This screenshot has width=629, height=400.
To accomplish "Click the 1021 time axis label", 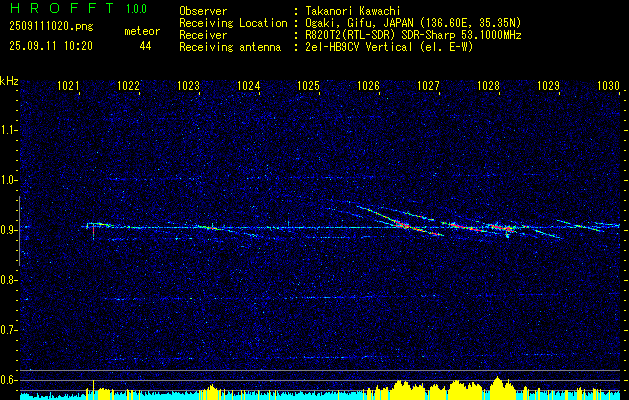I will (68, 85).
